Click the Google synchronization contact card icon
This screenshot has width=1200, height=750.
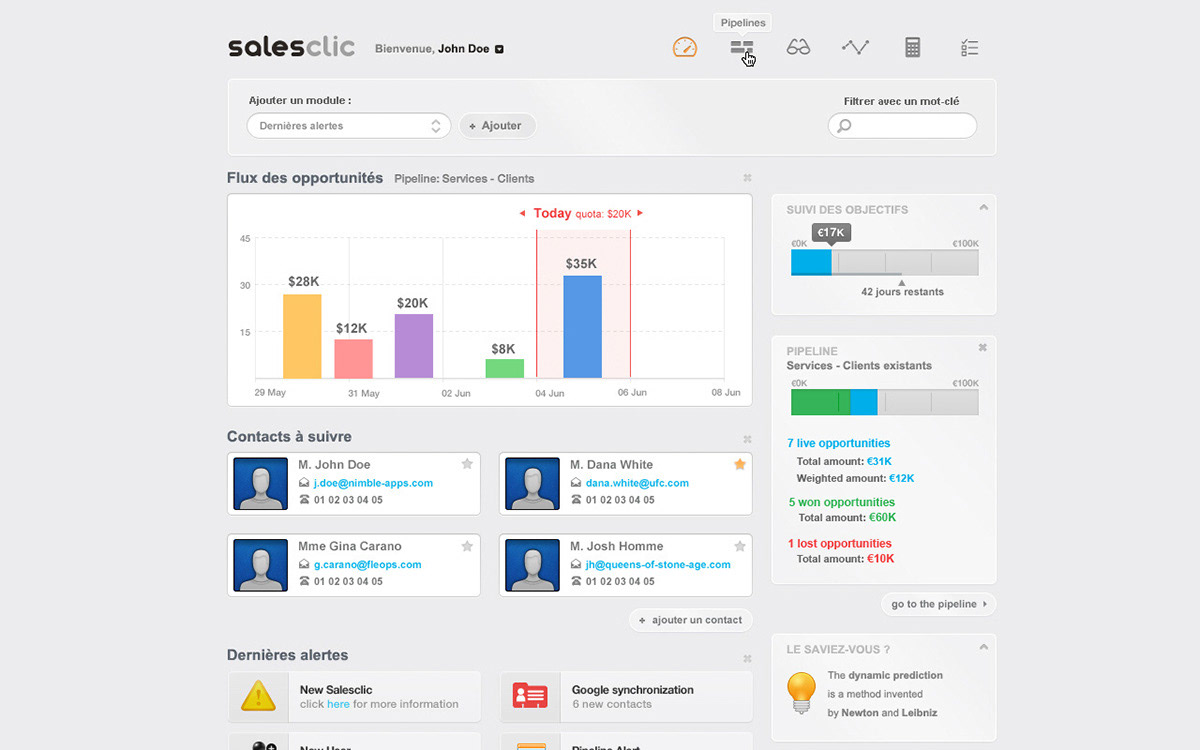pos(529,696)
